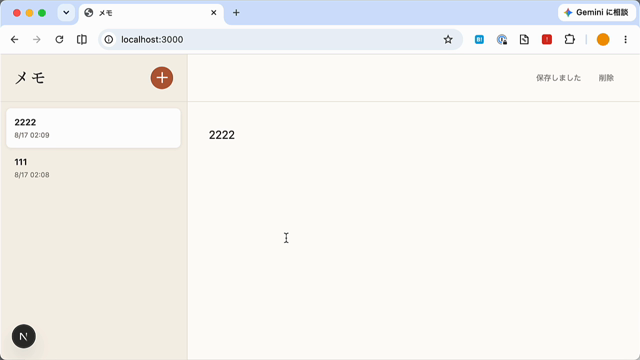Go forward in browser history
Screen dimensions: 640x360
click(x=37, y=40)
